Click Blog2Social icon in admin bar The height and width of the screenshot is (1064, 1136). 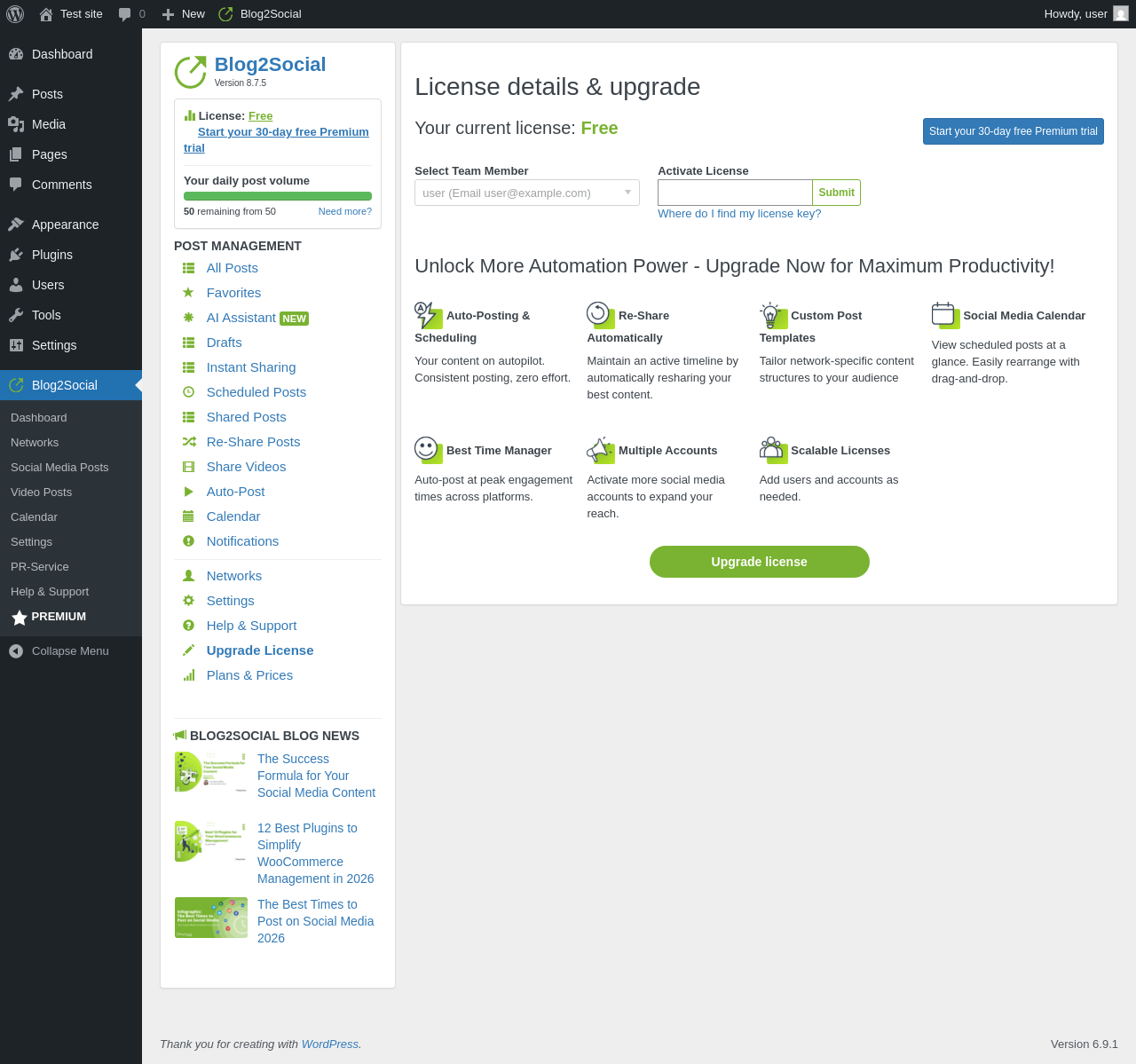tap(225, 14)
